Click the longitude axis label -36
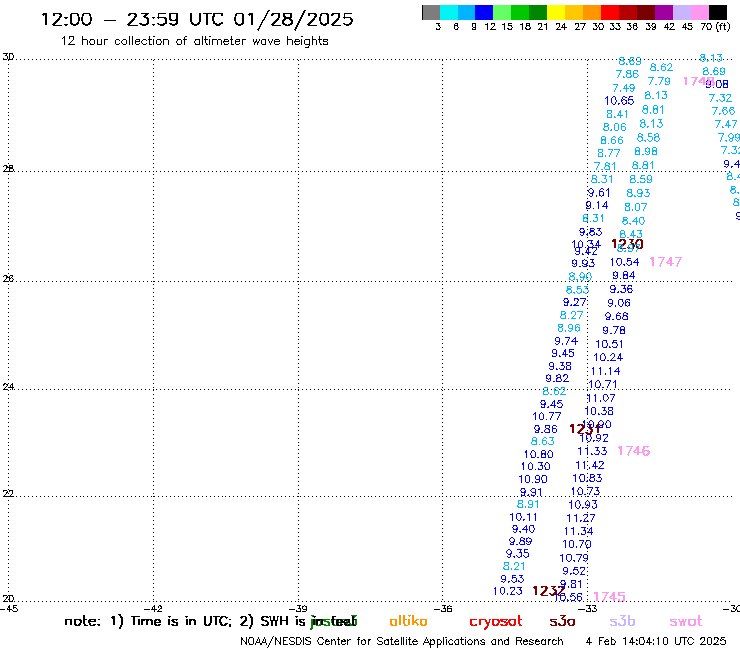Viewport: 740px width, 650px height. (x=443, y=609)
